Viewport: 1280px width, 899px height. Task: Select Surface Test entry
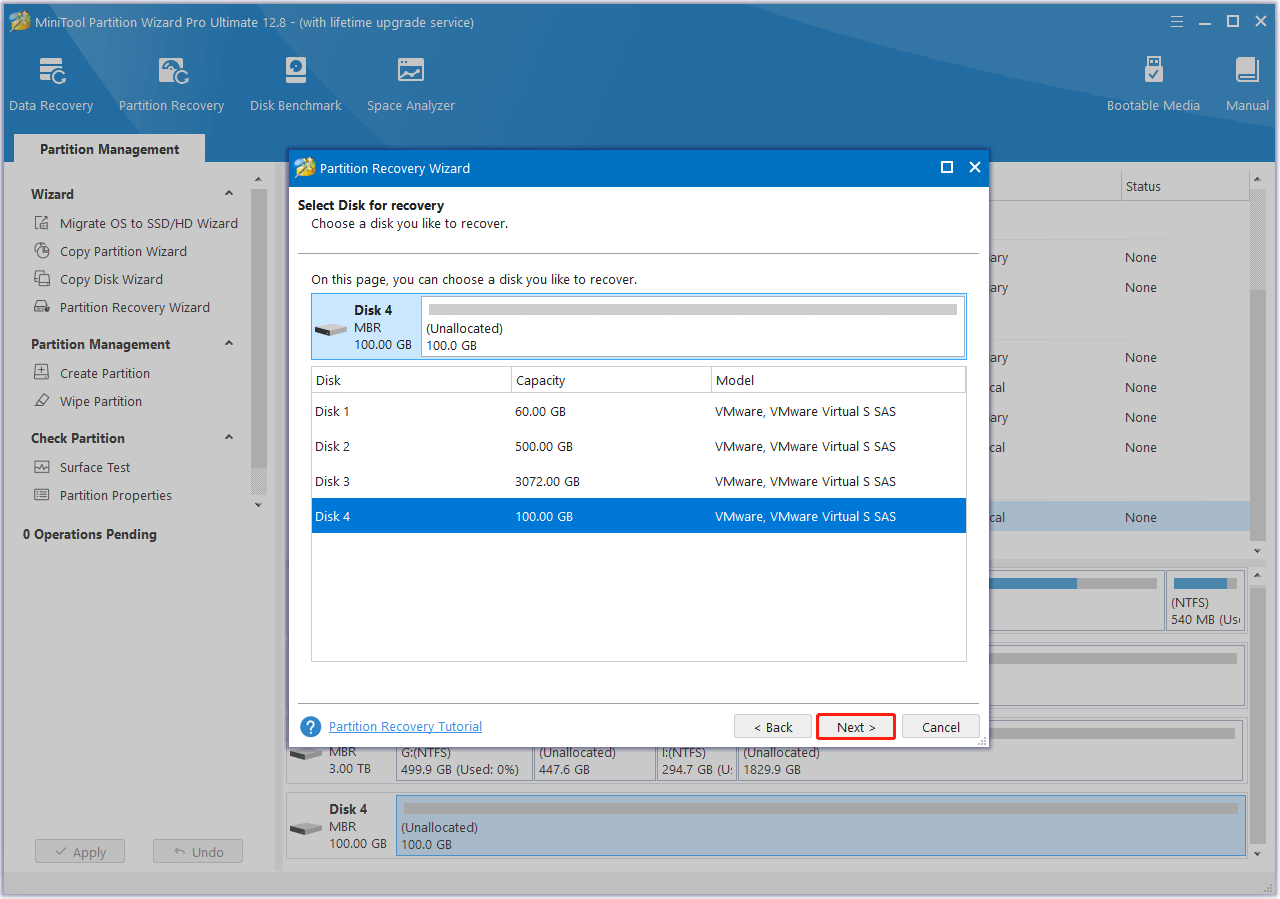(95, 467)
